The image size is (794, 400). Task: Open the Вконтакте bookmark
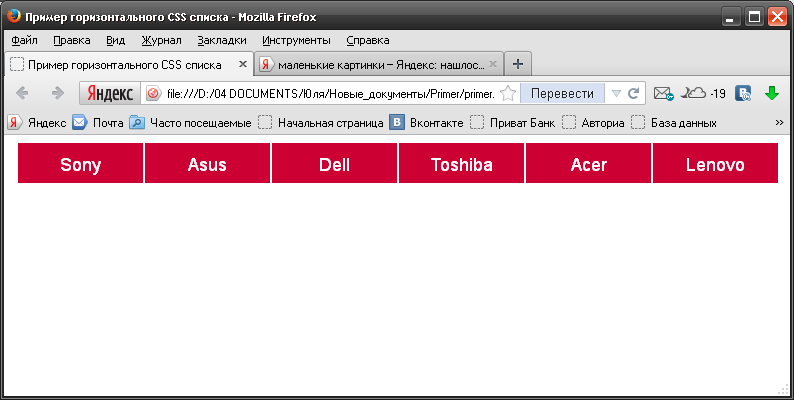tap(426, 123)
